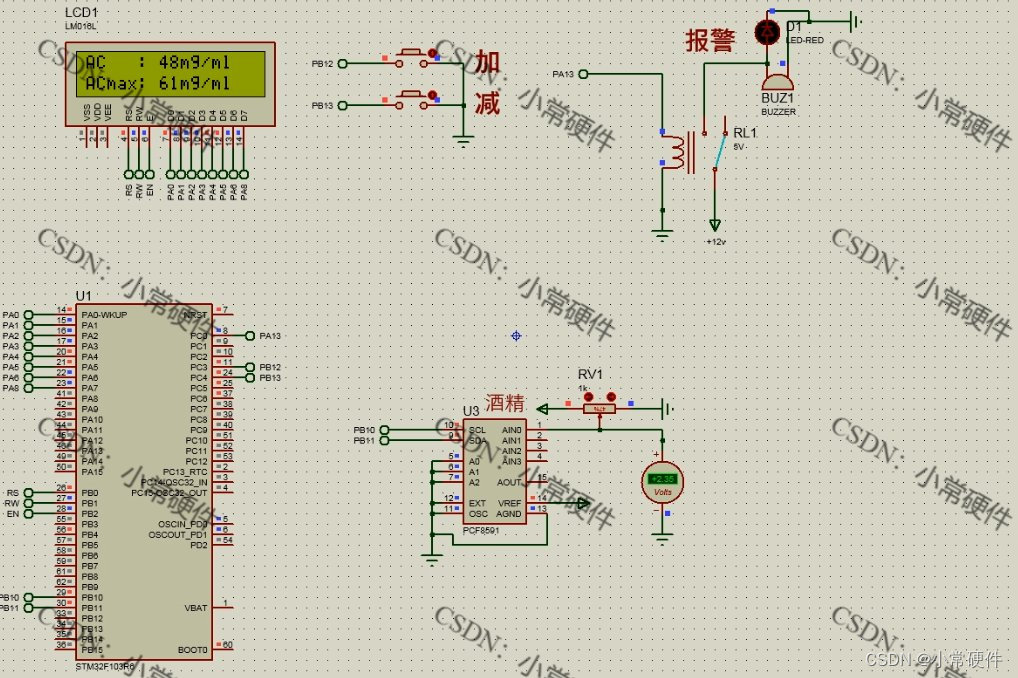This screenshot has width=1018, height=678.
Task: Select the PA13 terminal on U1's PC0 pin
Action: coord(250,336)
